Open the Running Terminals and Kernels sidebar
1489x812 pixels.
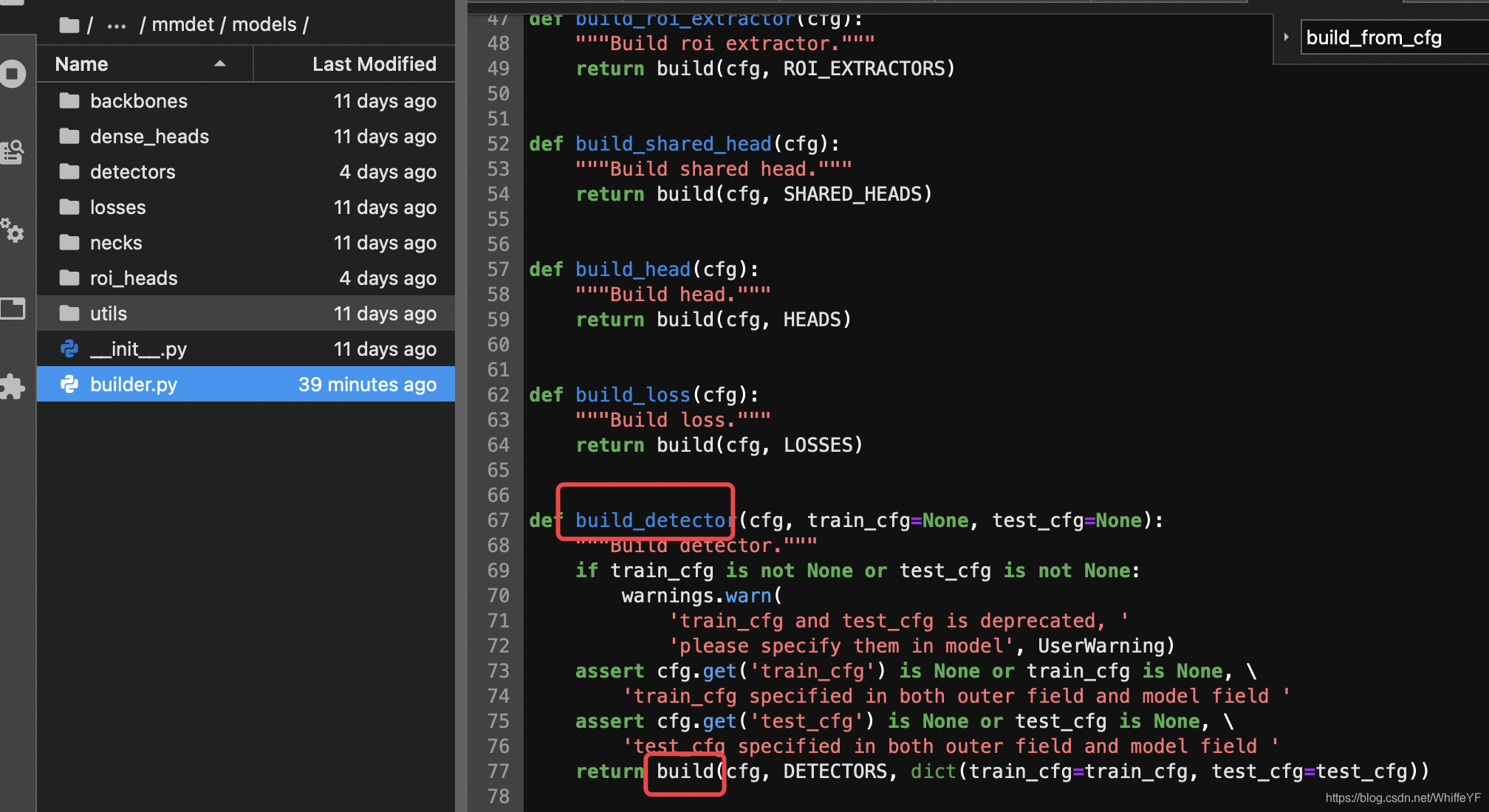click(13, 74)
